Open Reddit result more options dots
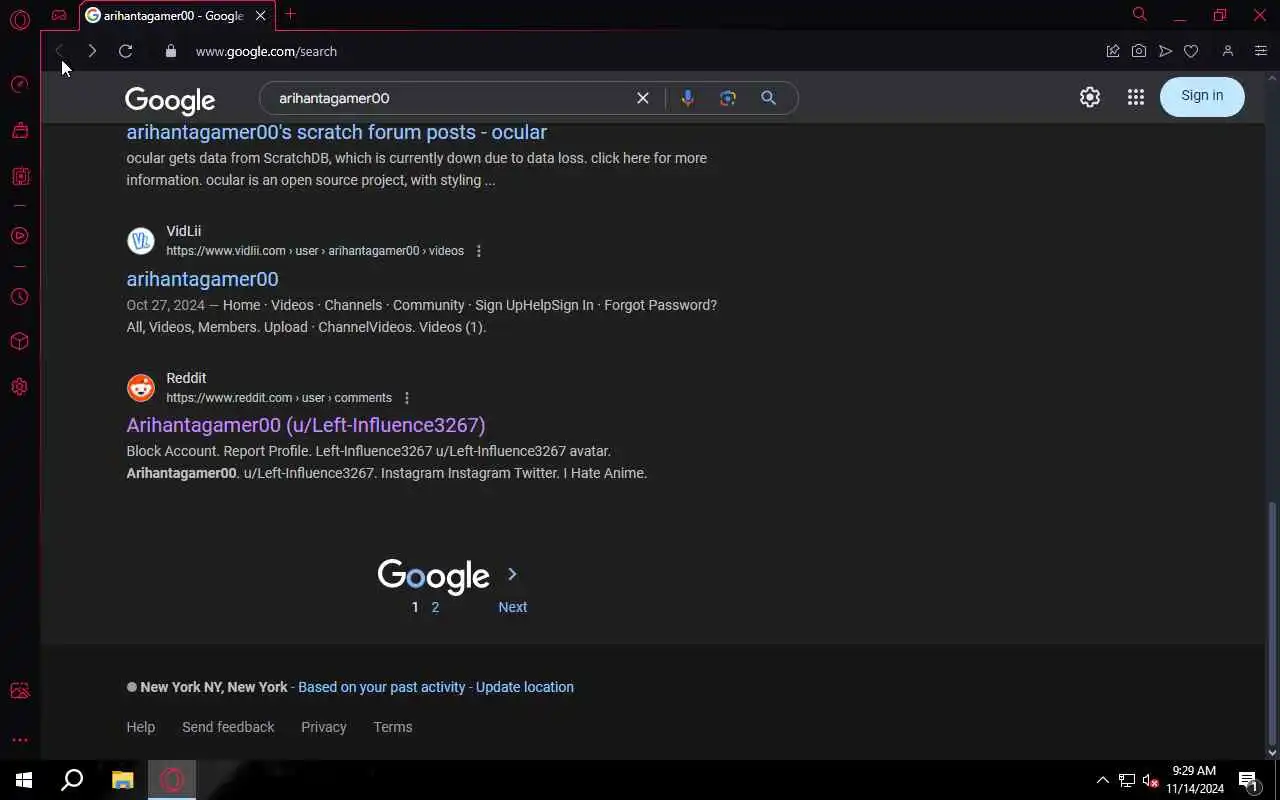1280x800 pixels. 406,398
